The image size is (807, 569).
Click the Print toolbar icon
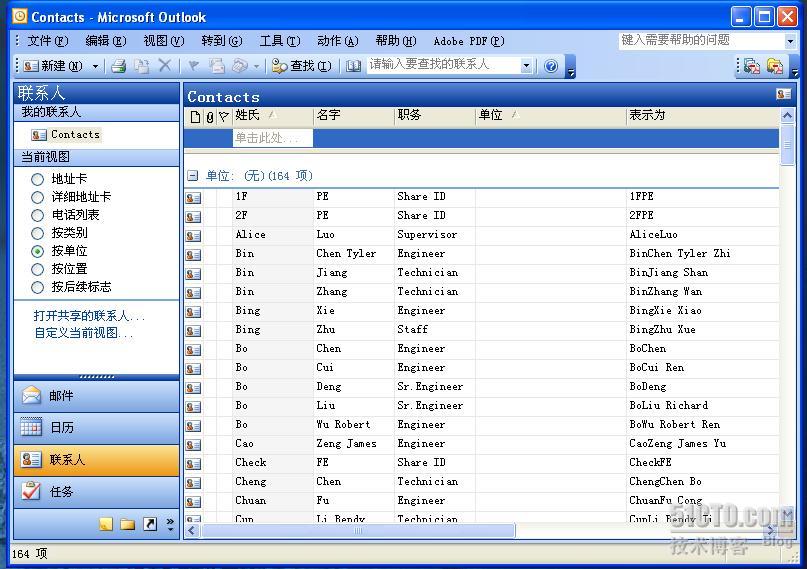point(119,66)
